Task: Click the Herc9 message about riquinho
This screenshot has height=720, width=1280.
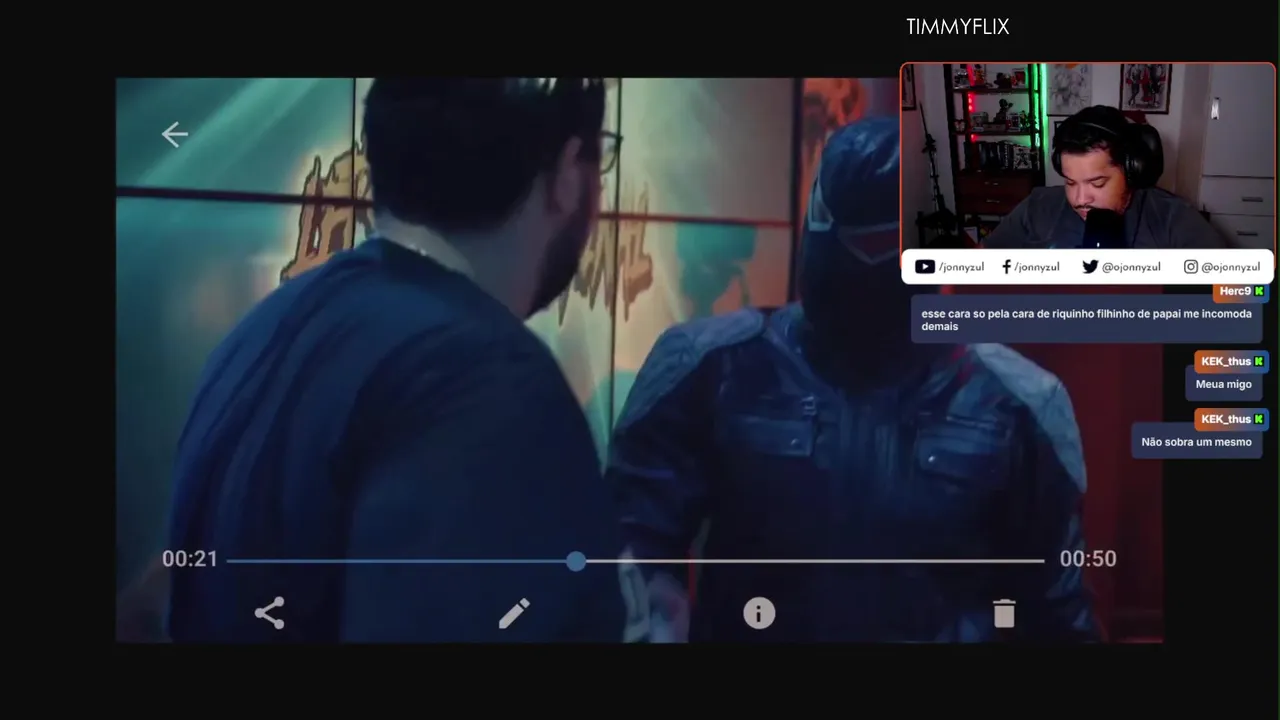Action: pyautogui.click(x=1086, y=320)
